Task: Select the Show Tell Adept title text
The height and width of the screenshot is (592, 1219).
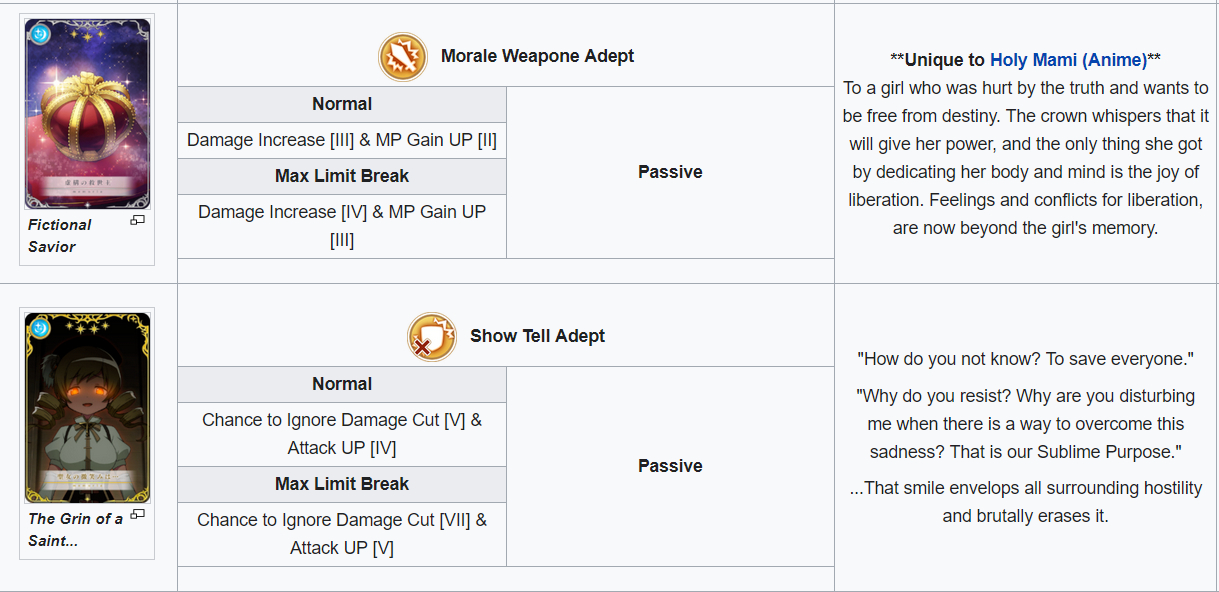Action: click(x=537, y=337)
